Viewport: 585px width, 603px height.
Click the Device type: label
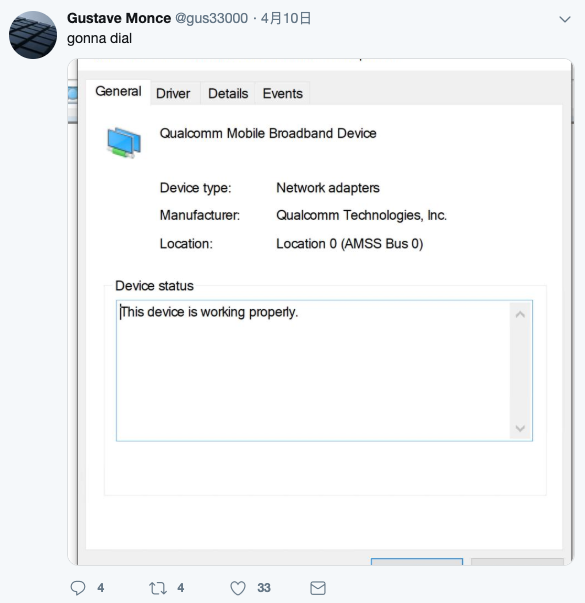[x=195, y=188]
